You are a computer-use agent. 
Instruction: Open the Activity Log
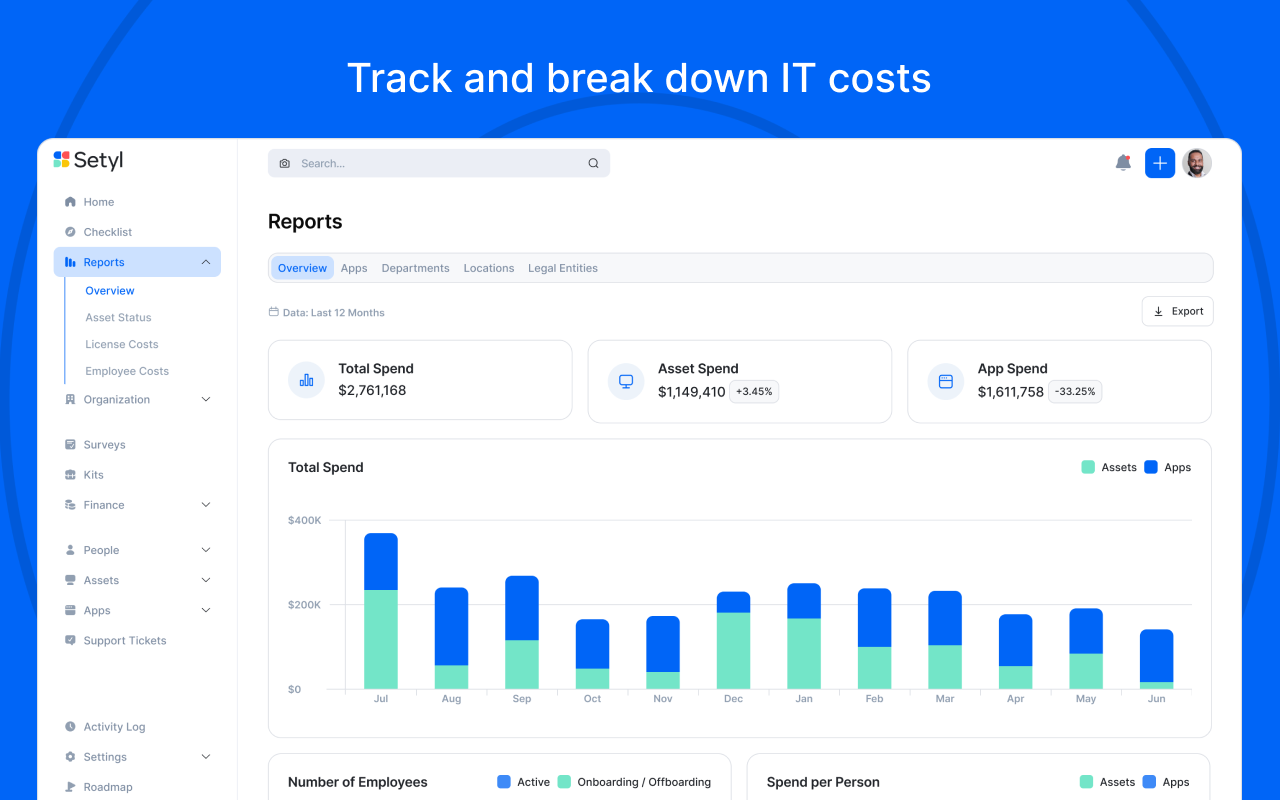[x=114, y=727]
